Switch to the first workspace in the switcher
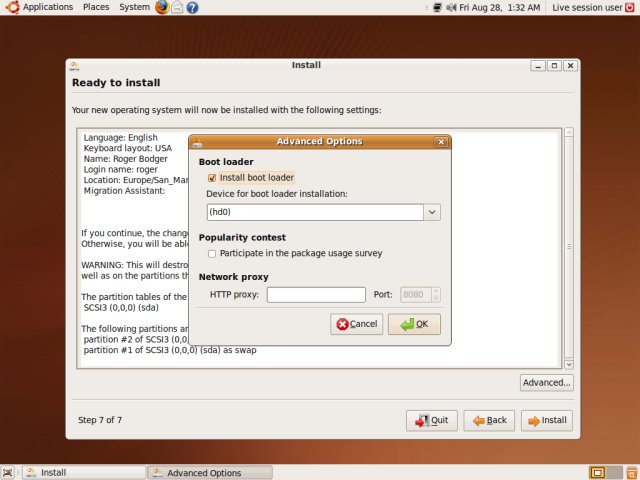 click(x=598, y=473)
